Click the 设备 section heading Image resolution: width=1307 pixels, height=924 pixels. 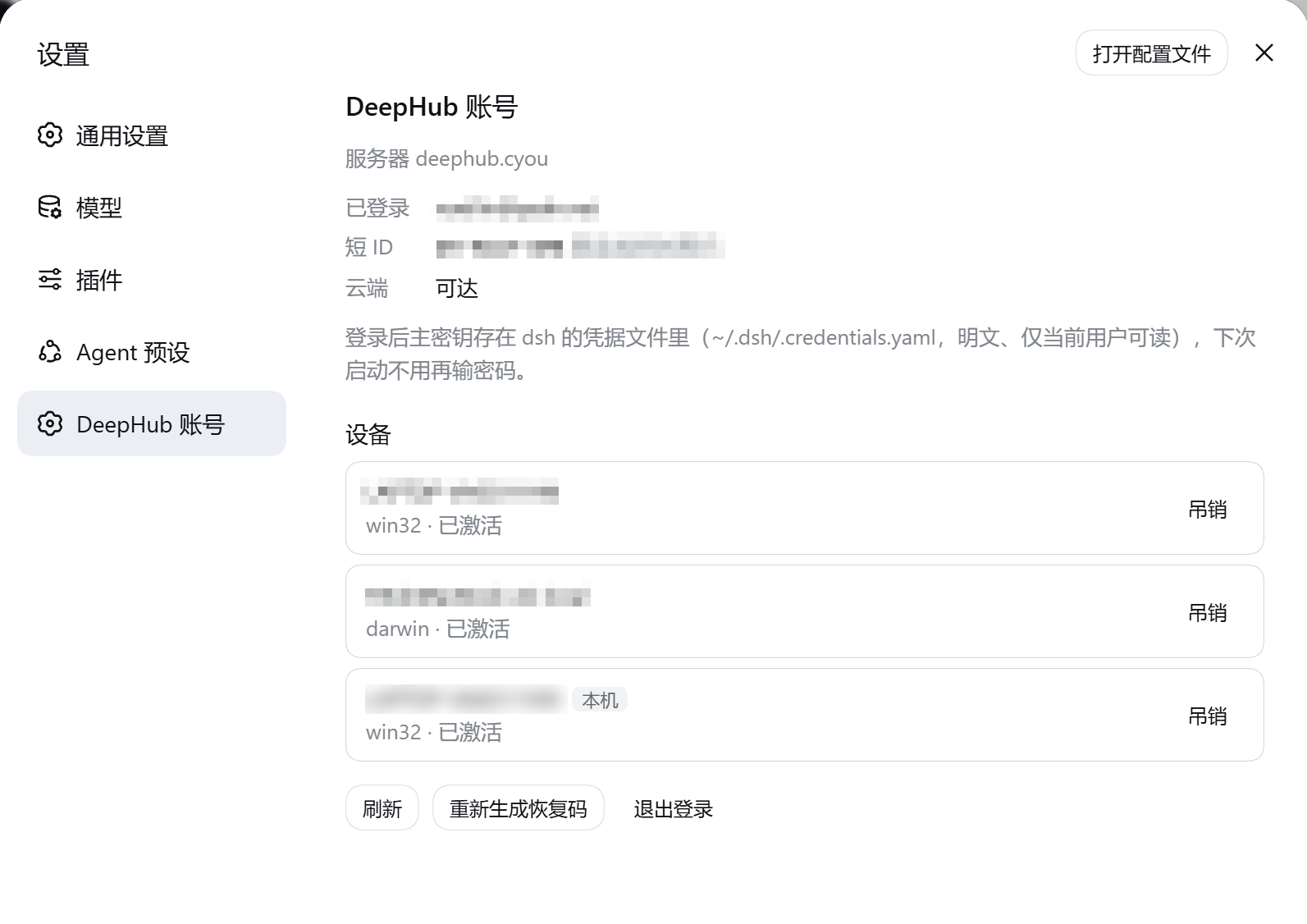(368, 435)
